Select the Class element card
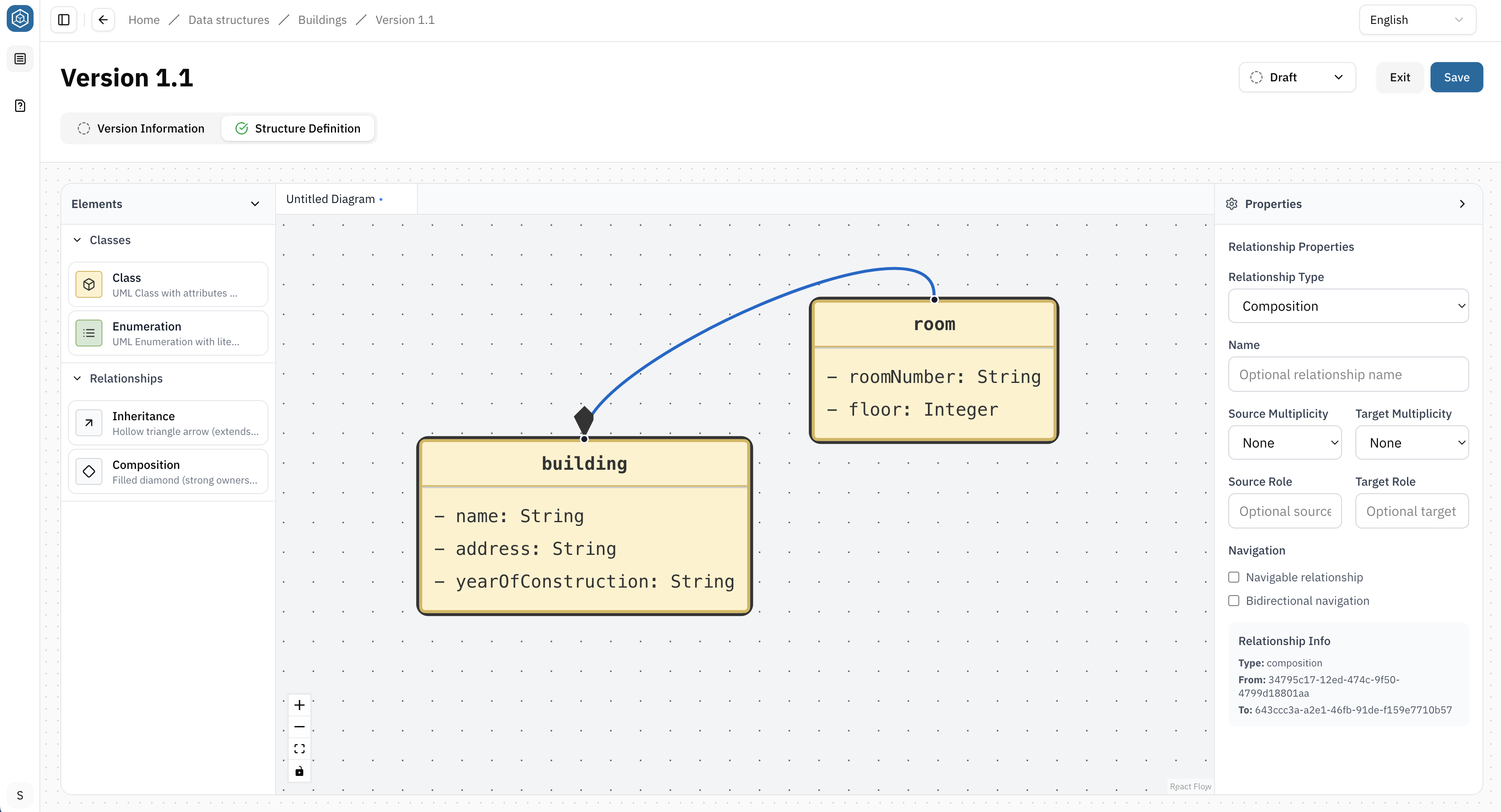Image resolution: width=1501 pixels, height=812 pixels. 168,284
